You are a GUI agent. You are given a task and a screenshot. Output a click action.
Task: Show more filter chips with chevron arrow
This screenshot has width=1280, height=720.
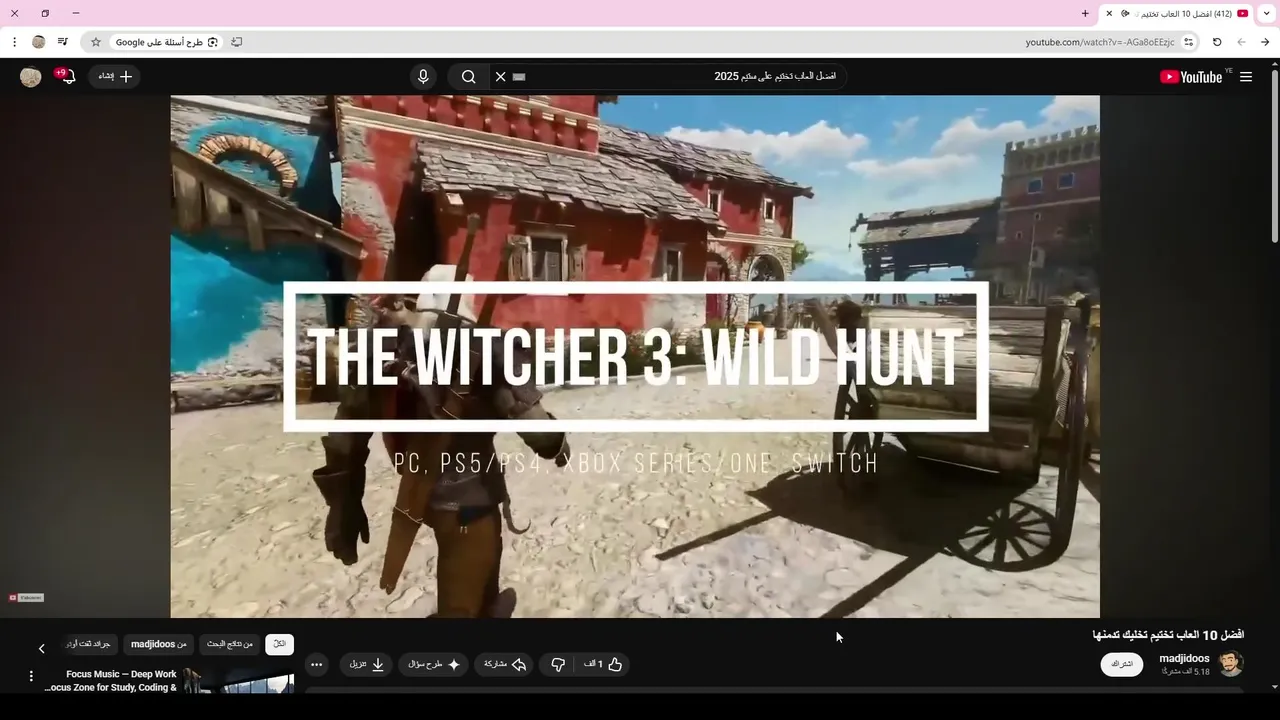tap(41, 649)
